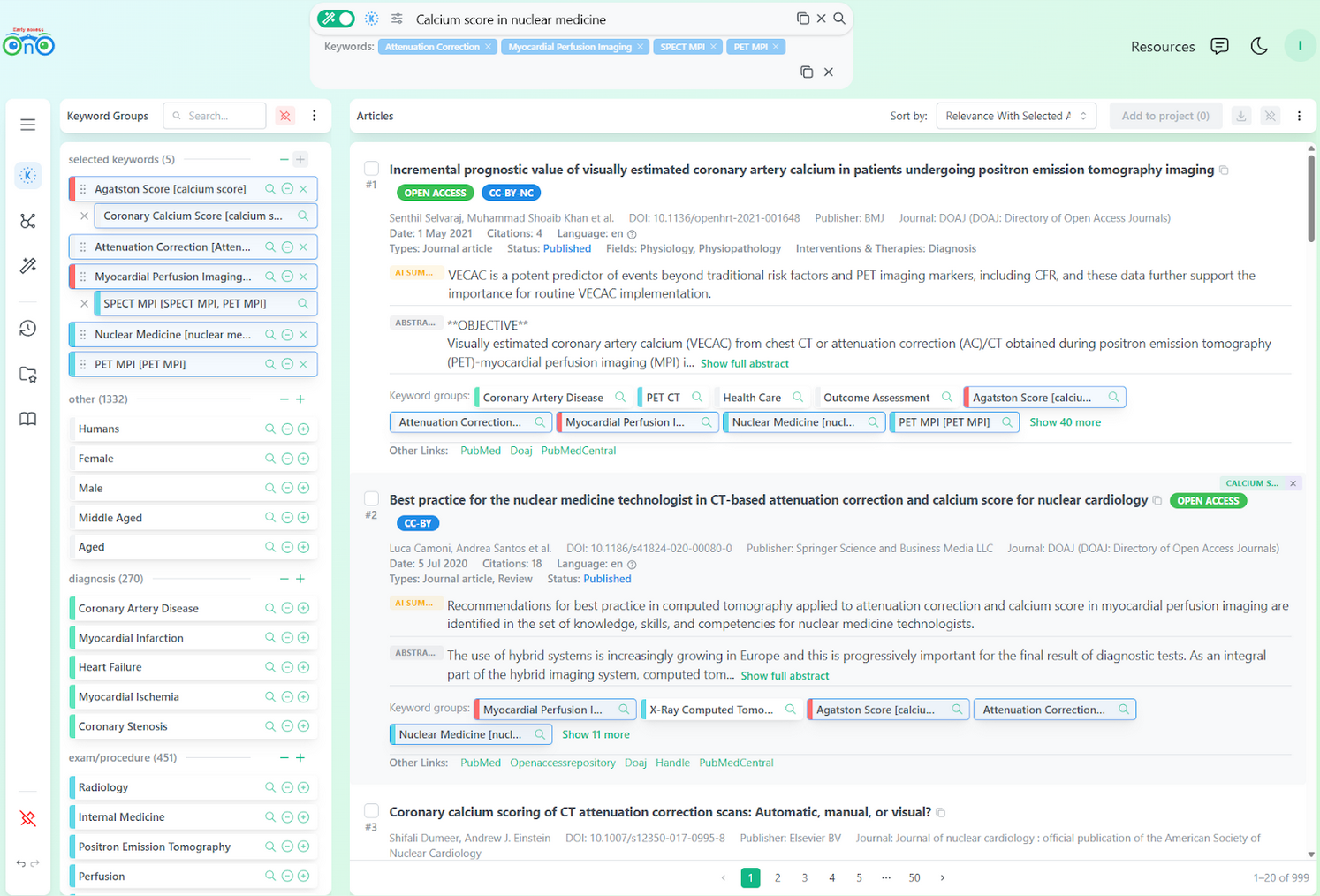Go to results page 2
This screenshot has width=1320, height=896.
pos(778,877)
